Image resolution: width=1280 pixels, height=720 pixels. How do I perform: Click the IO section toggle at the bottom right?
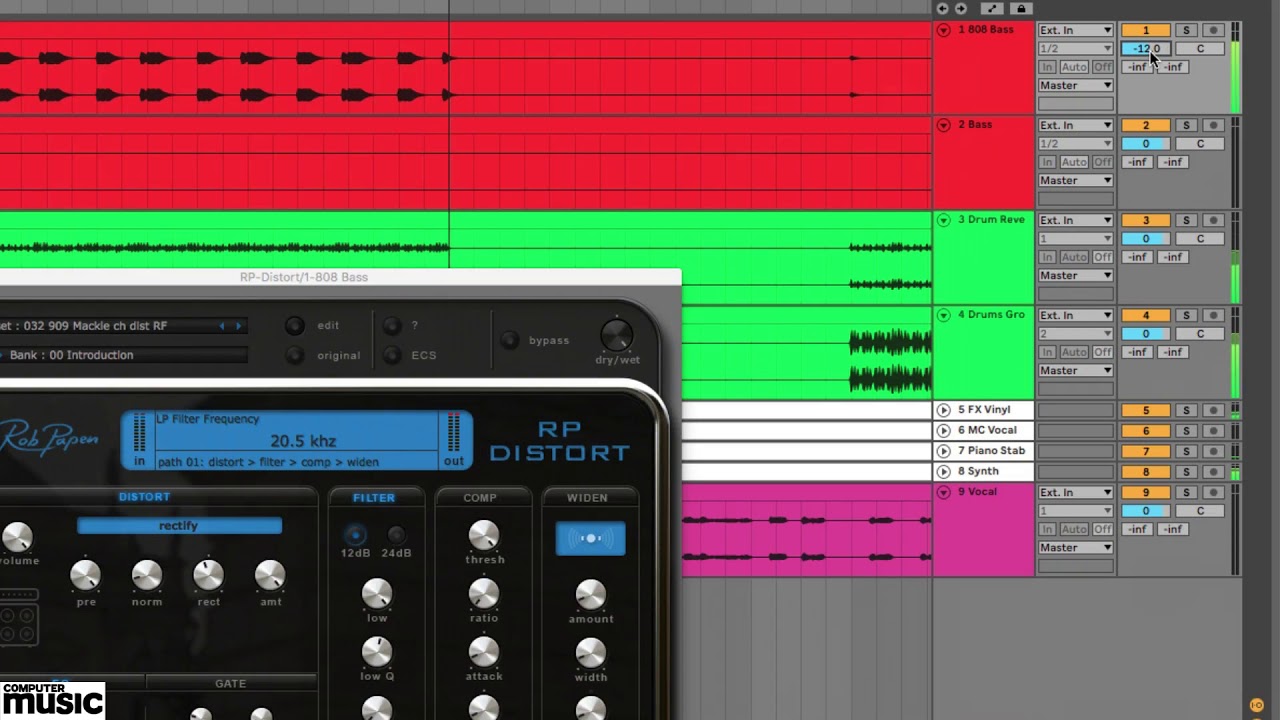pos(1257,705)
